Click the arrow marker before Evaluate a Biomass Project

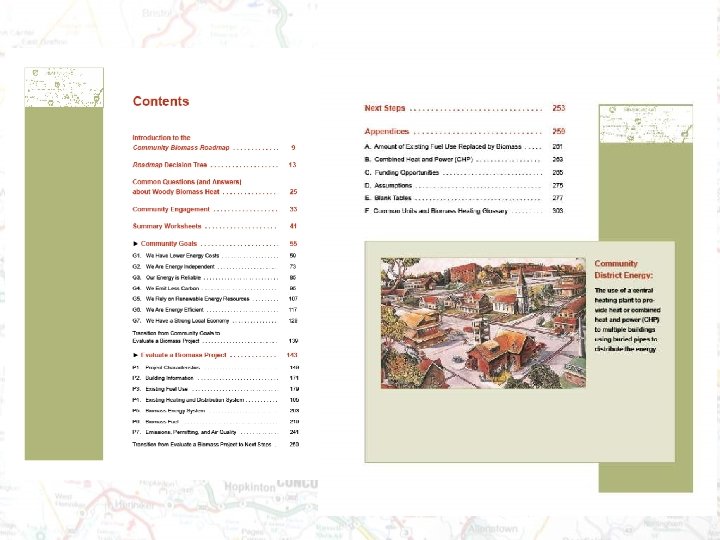135,355
